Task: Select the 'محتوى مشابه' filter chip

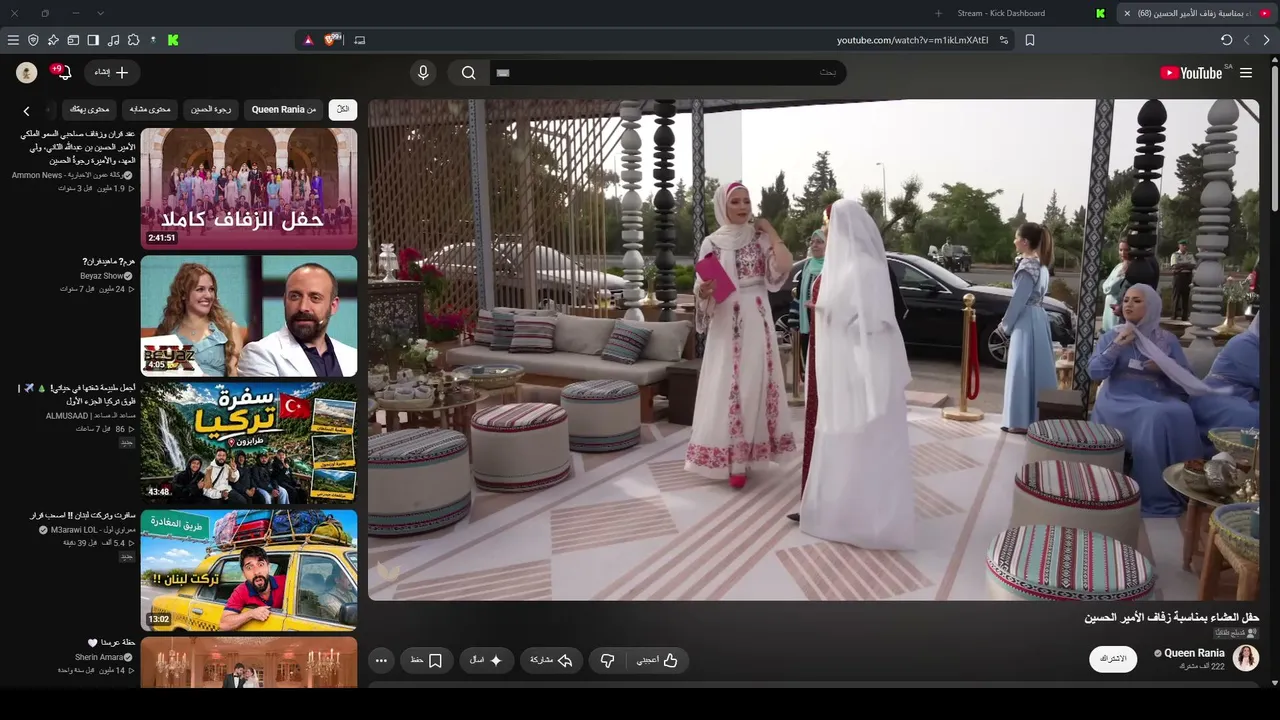Action: point(150,109)
